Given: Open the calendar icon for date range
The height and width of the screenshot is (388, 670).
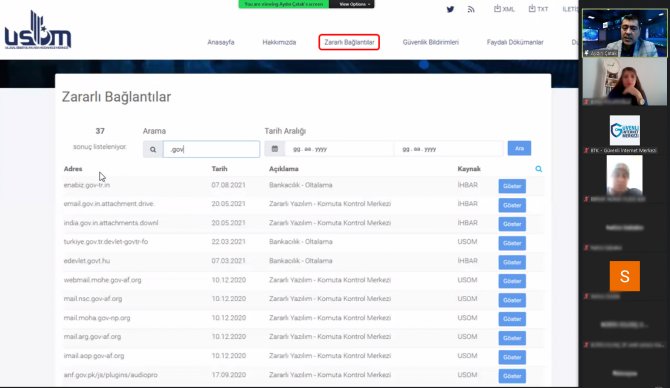Looking at the screenshot, I should pos(275,149).
